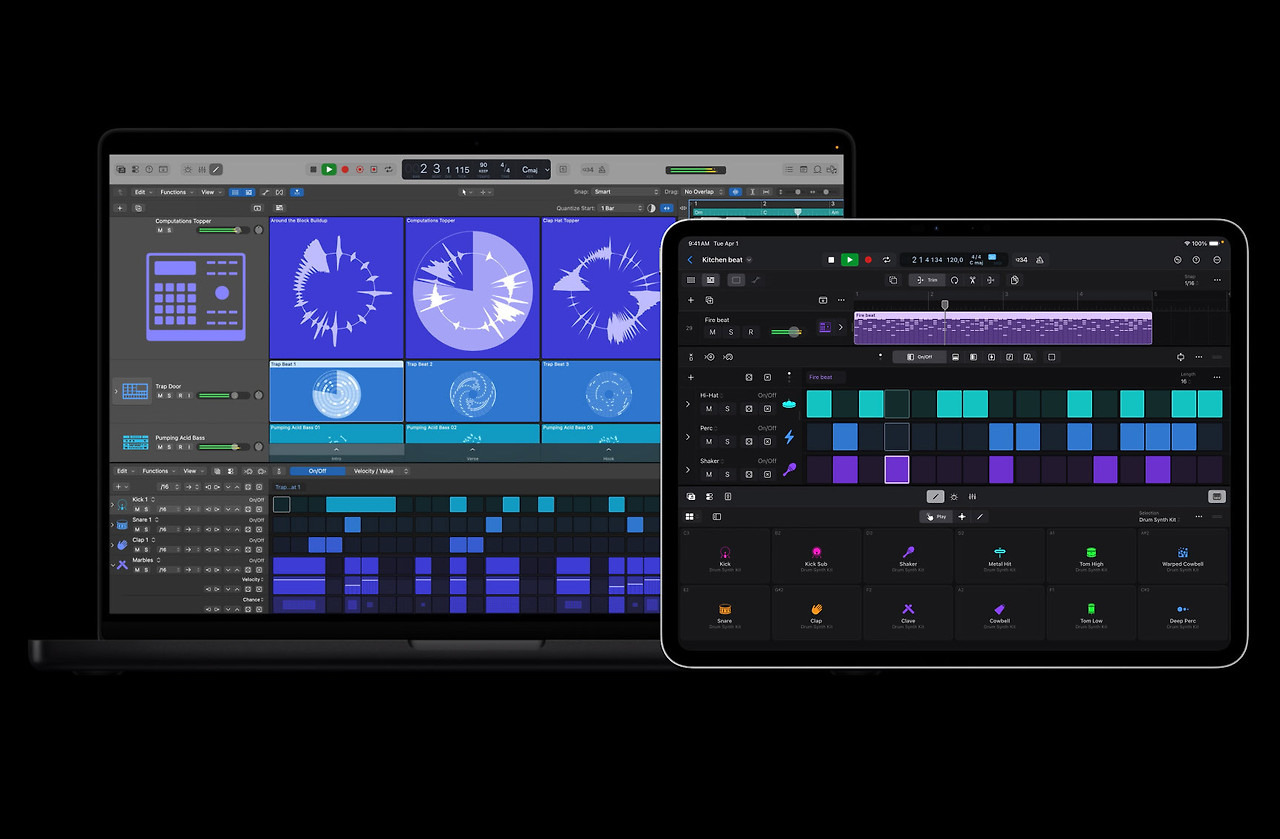Open the Quantize Start dropdown set to 1 Bar
1280x839 pixels.
[621, 208]
